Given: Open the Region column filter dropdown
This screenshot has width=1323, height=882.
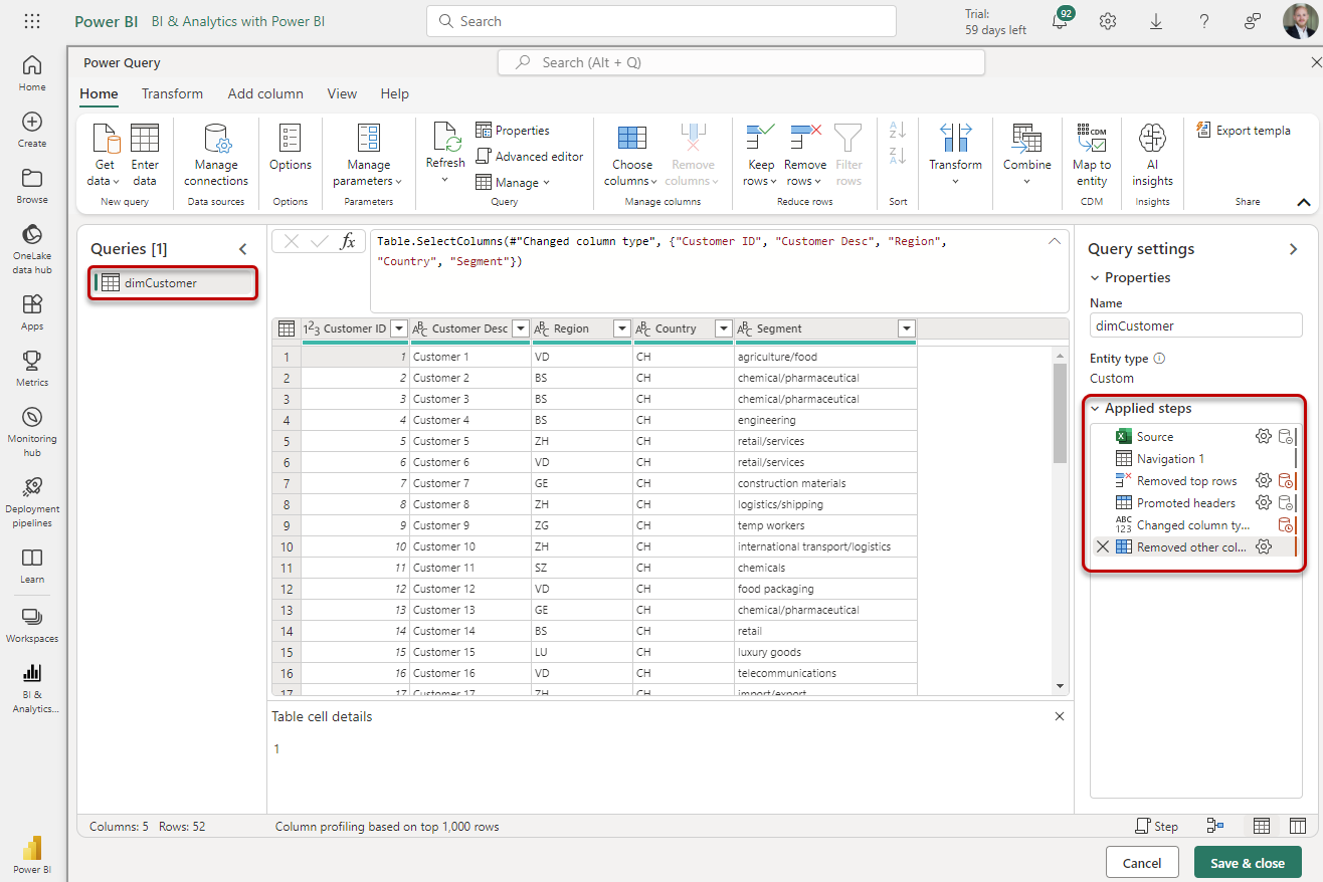Looking at the screenshot, I should click(x=622, y=328).
